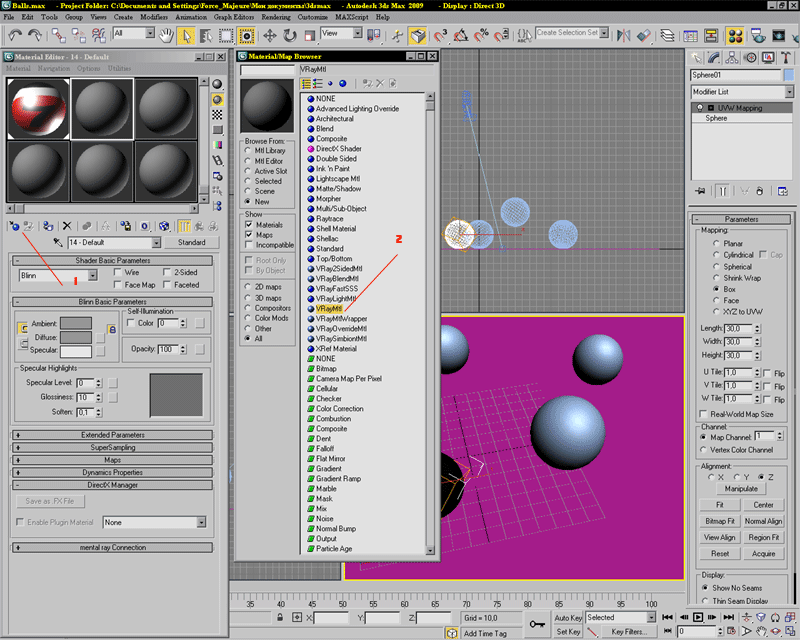
Task: Click Show Map in Viewport cube icon
Action: click(x=164, y=226)
